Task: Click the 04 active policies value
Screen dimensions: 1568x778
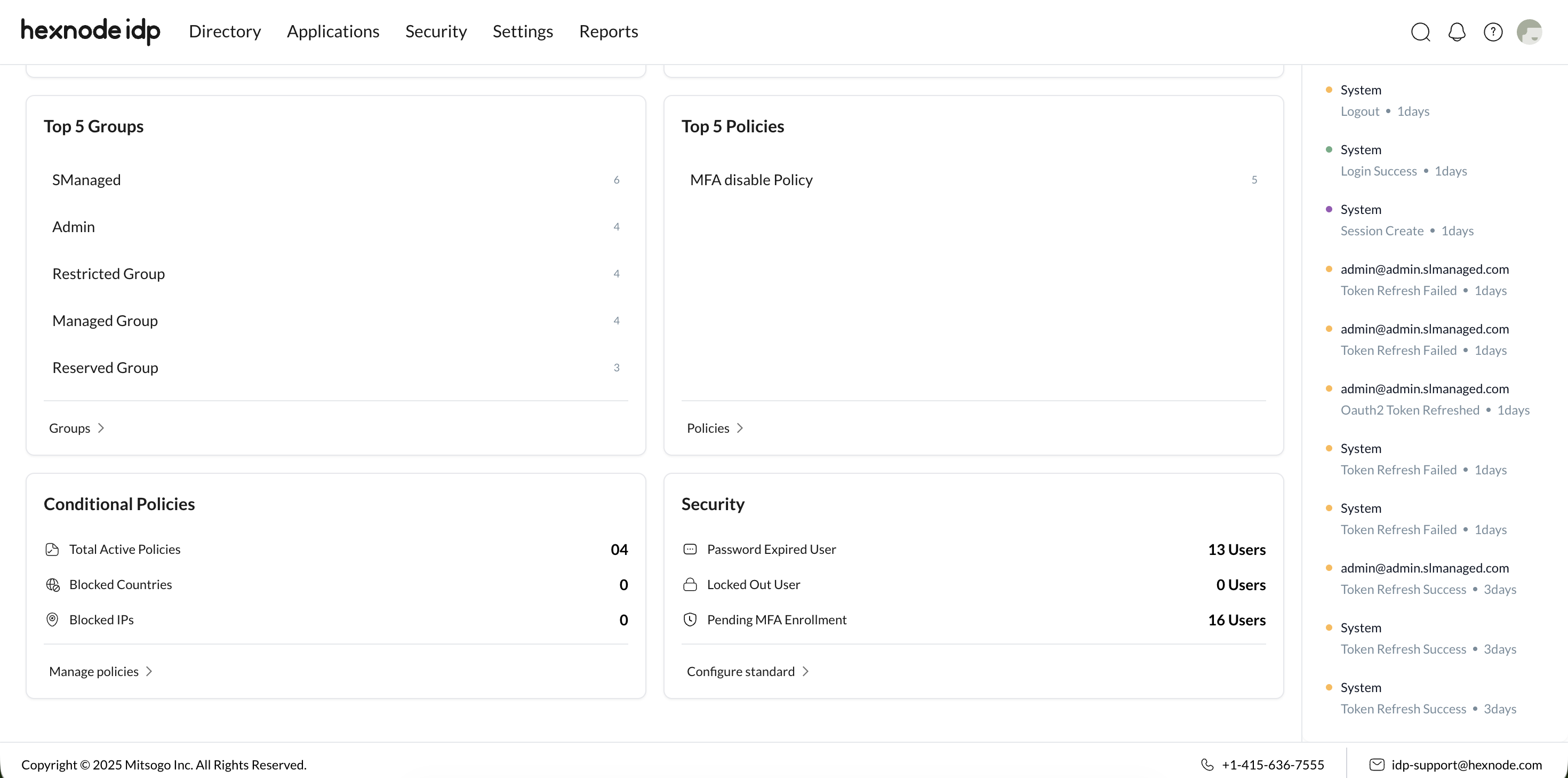Action: point(619,550)
